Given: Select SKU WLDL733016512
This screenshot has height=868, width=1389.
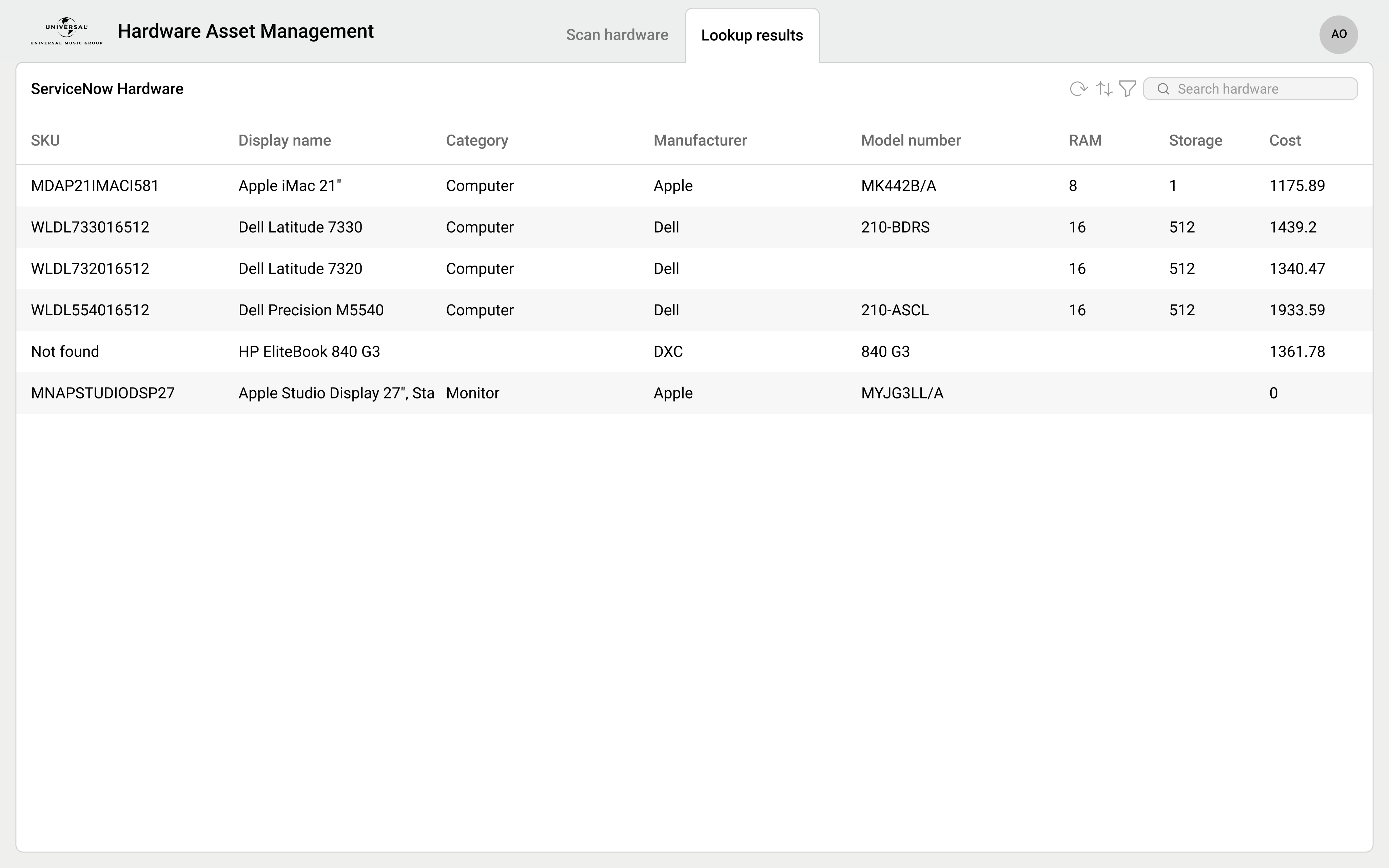Looking at the screenshot, I should point(90,227).
